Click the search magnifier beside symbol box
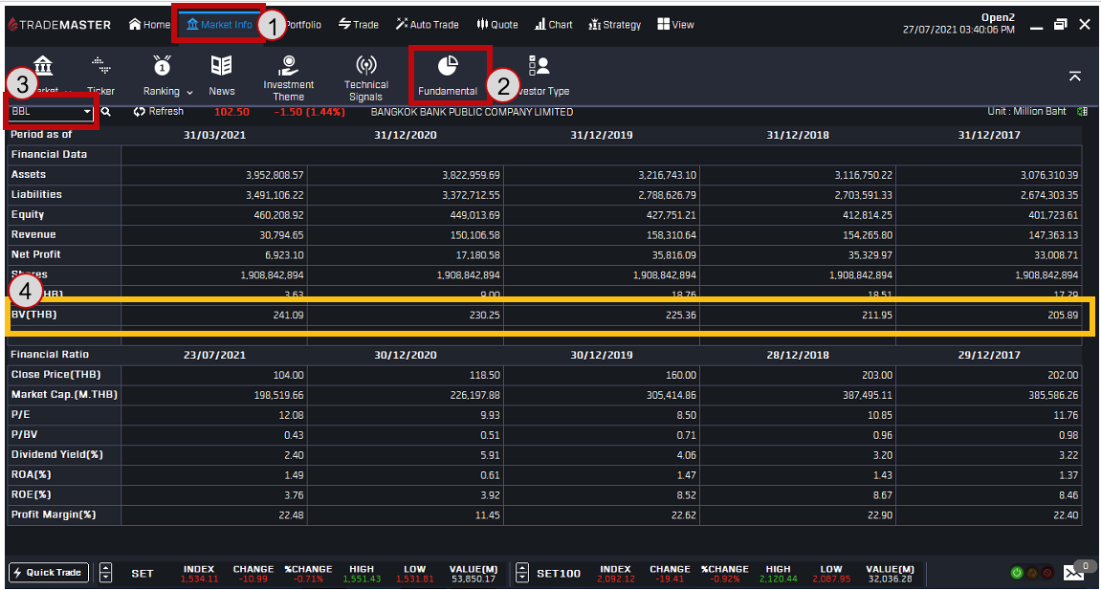The width and height of the screenshot is (1101, 590). [x=106, y=112]
